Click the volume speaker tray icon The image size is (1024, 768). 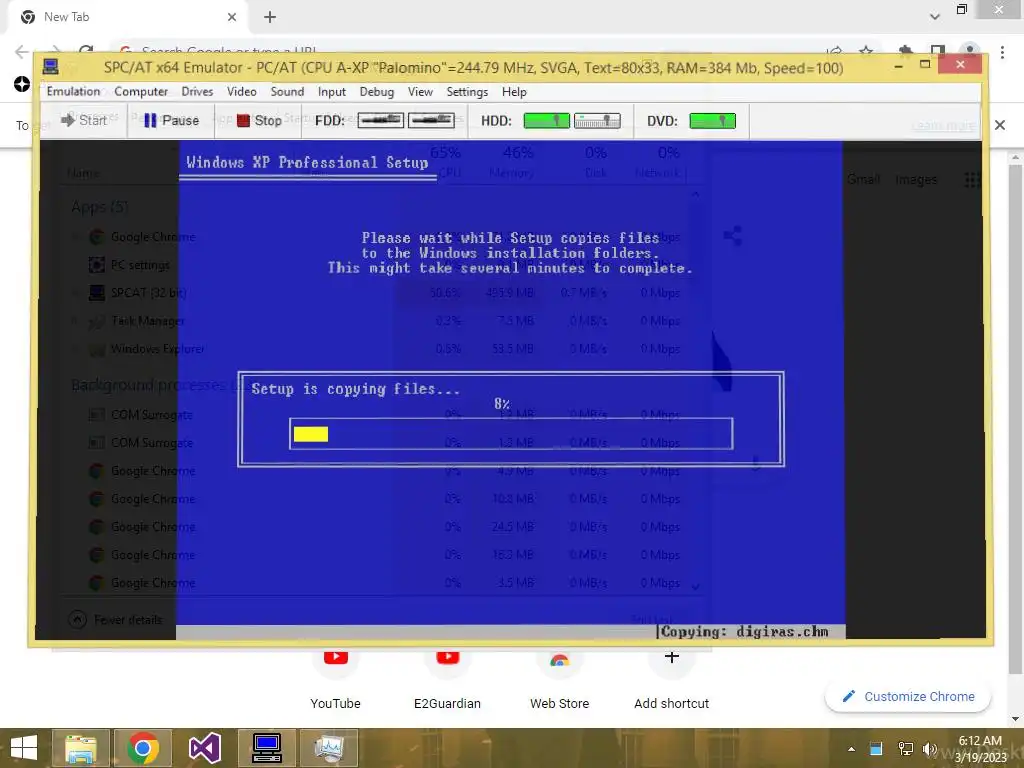(929, 749)
